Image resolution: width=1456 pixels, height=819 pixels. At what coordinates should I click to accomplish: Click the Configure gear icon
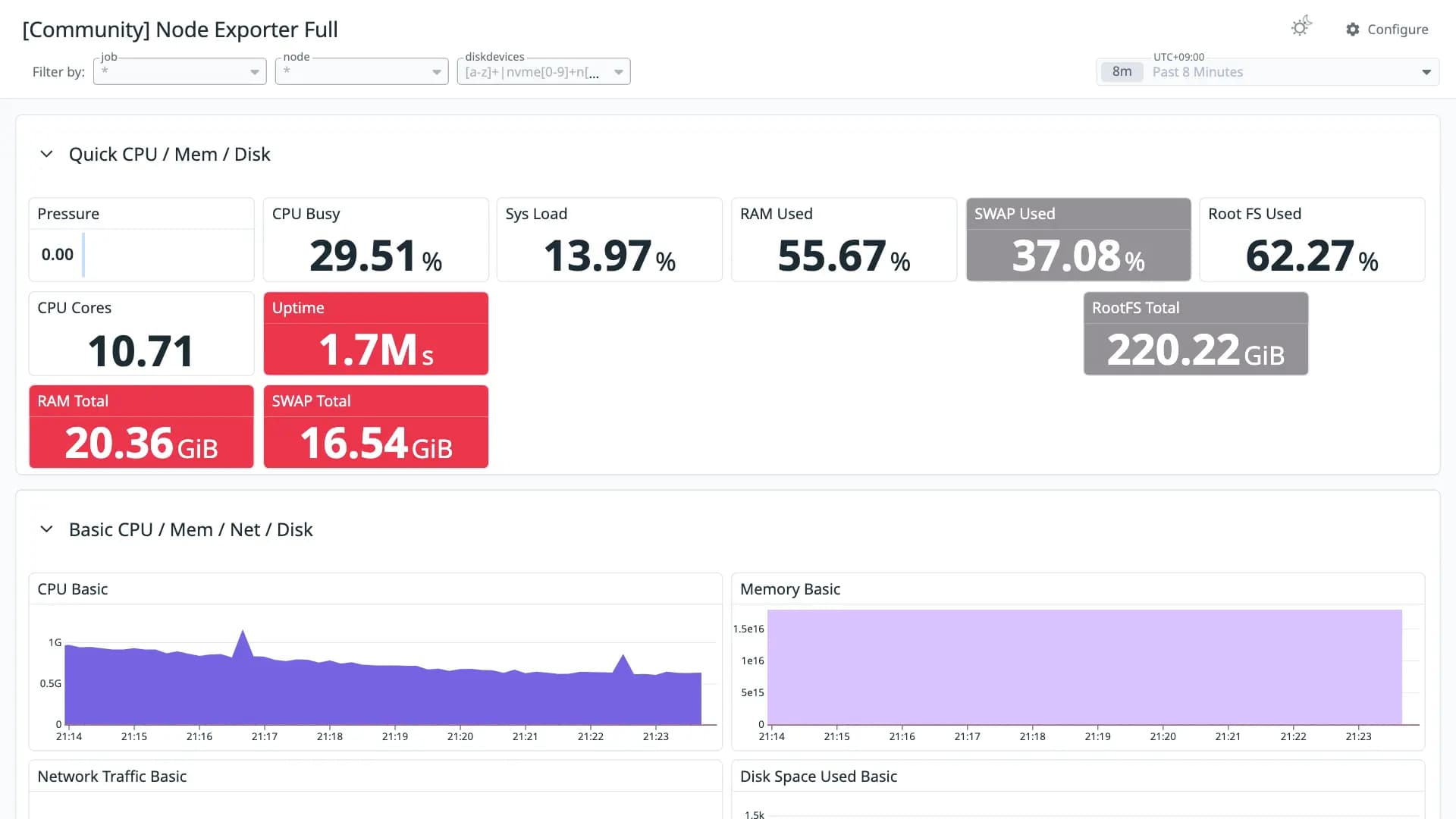(x=1353, y=29)
